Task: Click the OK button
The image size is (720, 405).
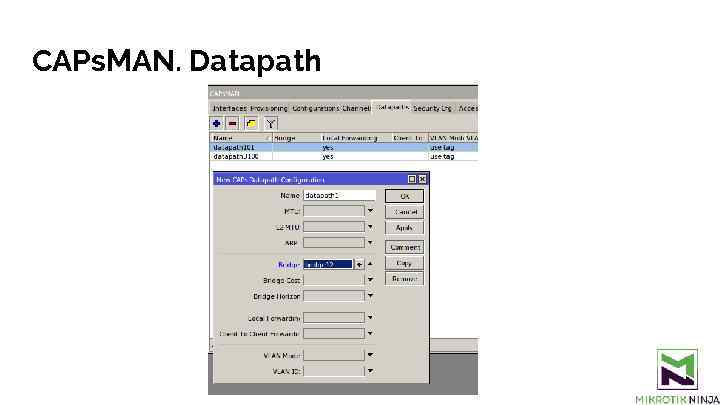Action: tap(405, 196)
